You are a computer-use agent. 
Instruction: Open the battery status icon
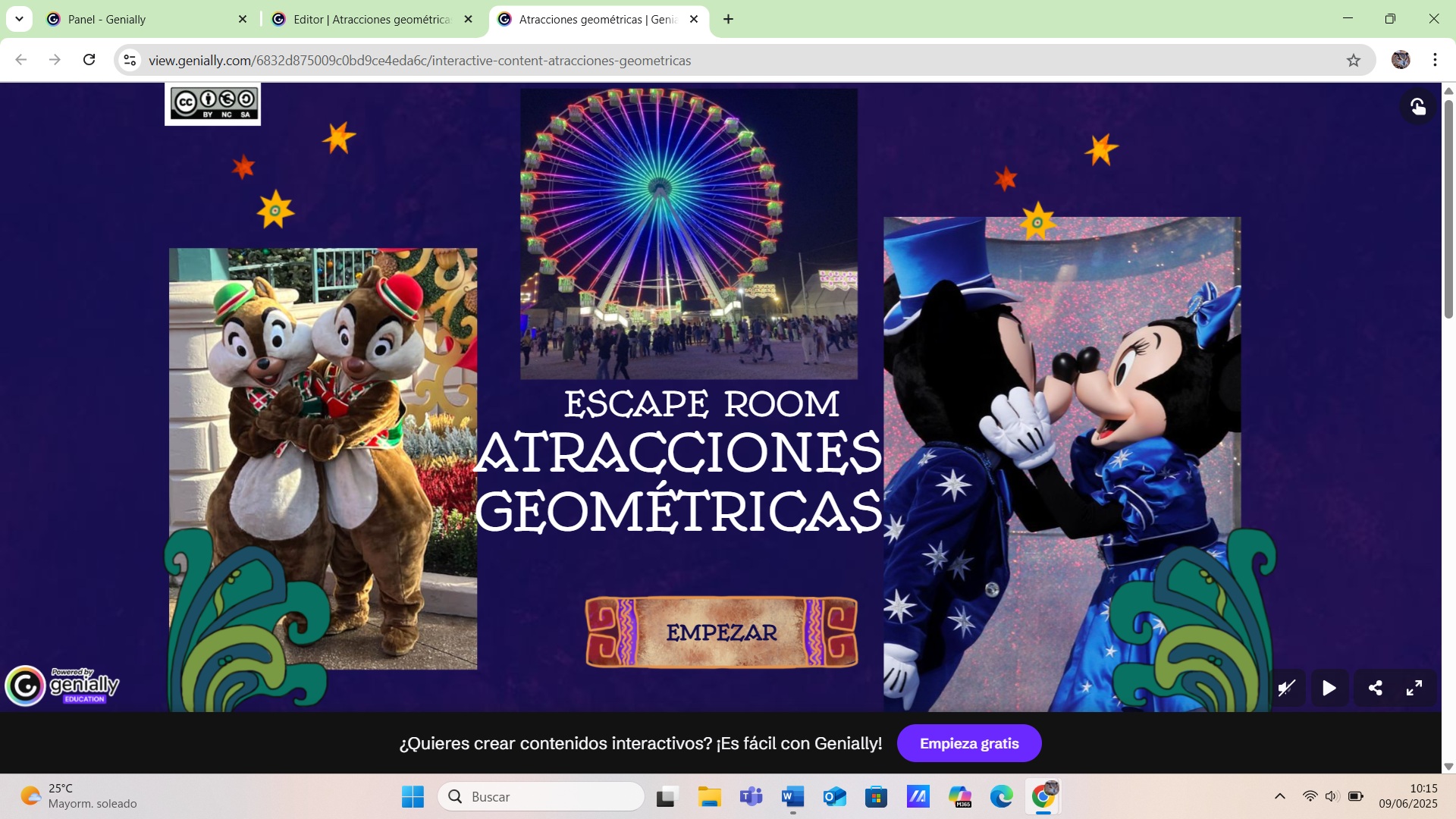pos(1356,796)
